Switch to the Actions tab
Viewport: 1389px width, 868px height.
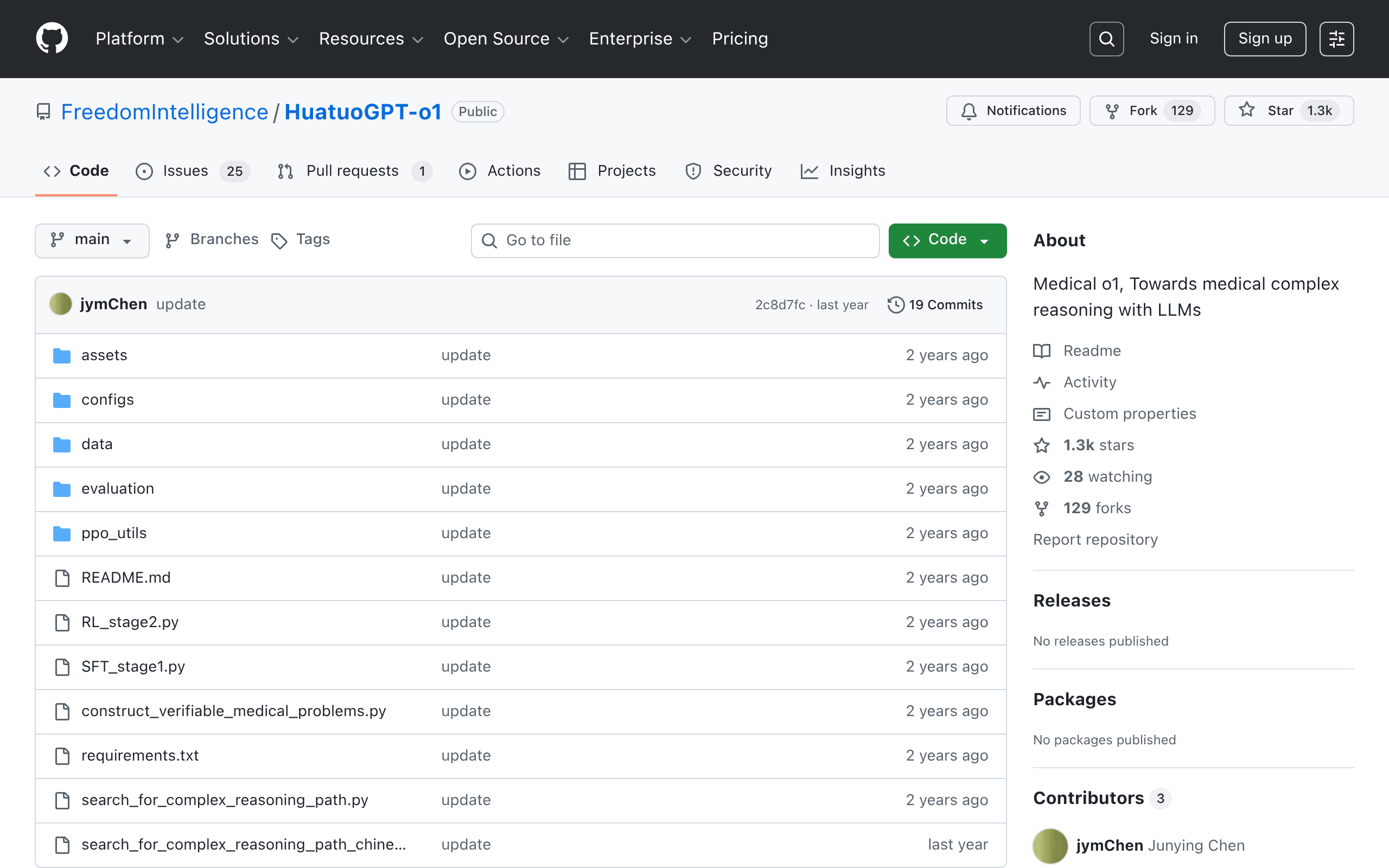click(500, 171)
